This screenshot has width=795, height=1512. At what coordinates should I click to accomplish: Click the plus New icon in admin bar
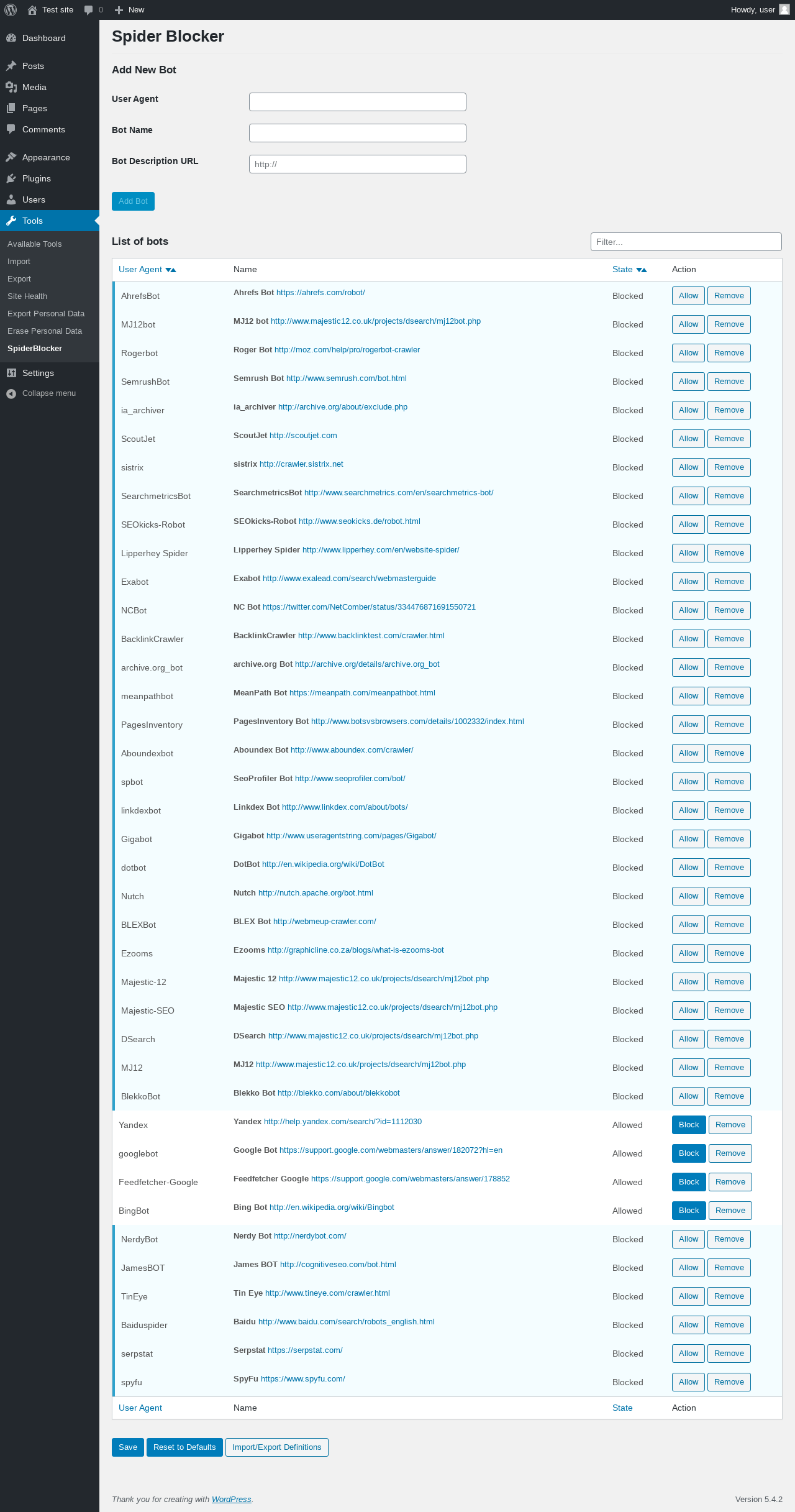point(119,10)
